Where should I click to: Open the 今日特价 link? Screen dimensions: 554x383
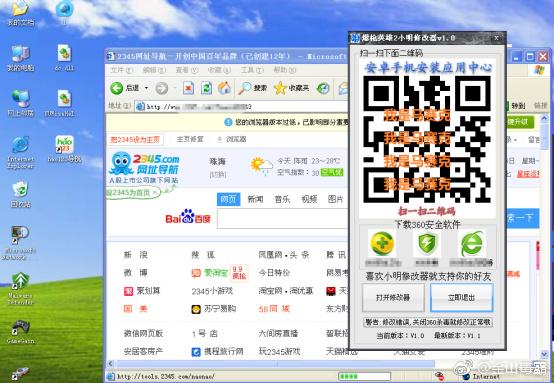(x=275, y=273)
